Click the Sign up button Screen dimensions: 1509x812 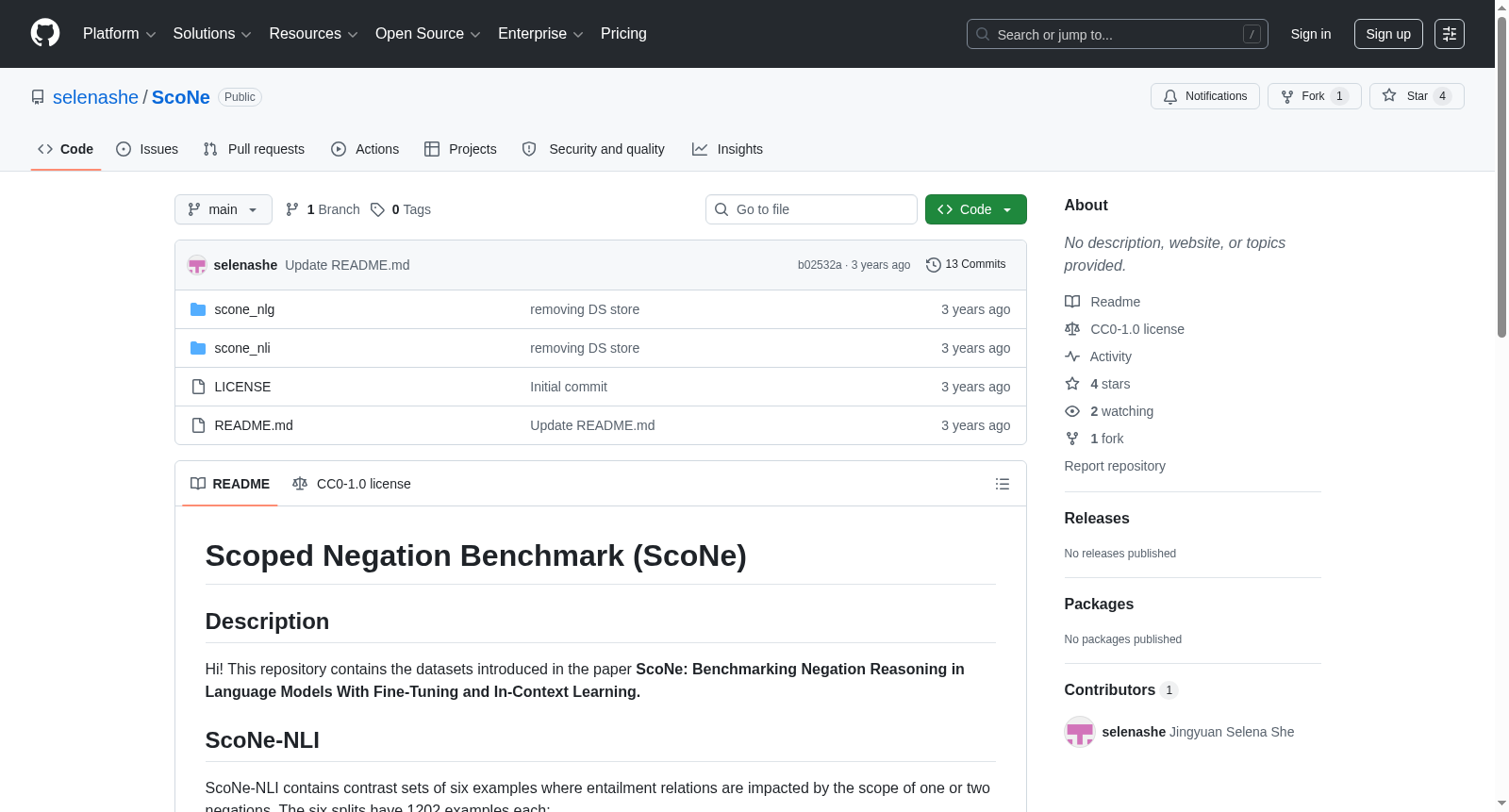pyautogui.click(x=1388, y=34)
